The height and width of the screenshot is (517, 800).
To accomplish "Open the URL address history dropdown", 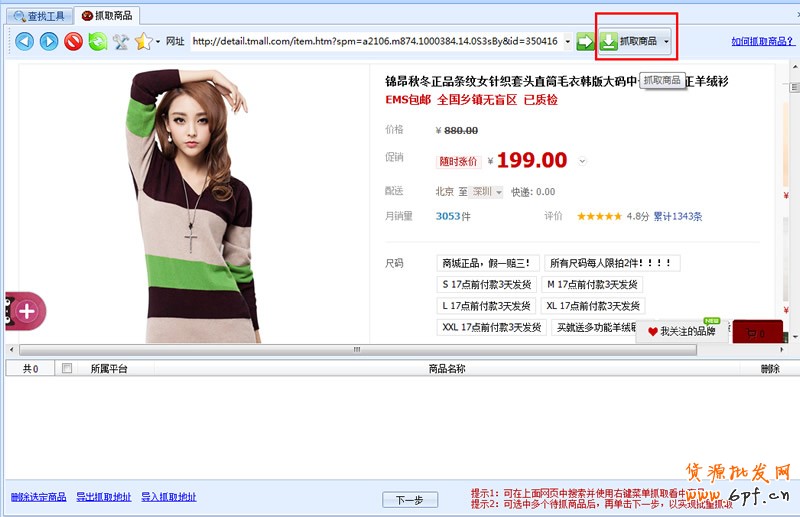I will click(567, 41).
